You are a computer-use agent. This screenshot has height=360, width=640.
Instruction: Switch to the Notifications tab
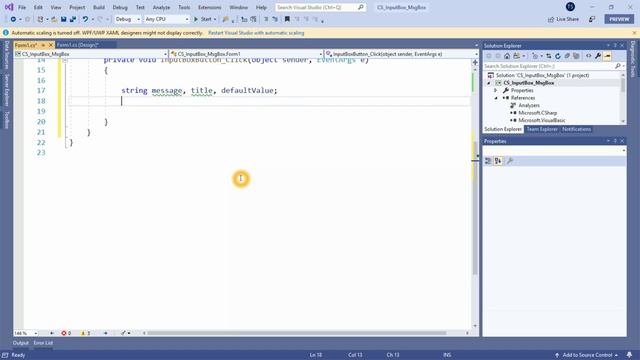tap(576, 129)
